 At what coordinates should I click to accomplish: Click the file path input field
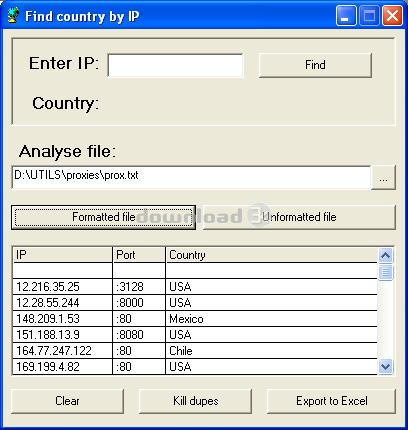tap(191, 177)
